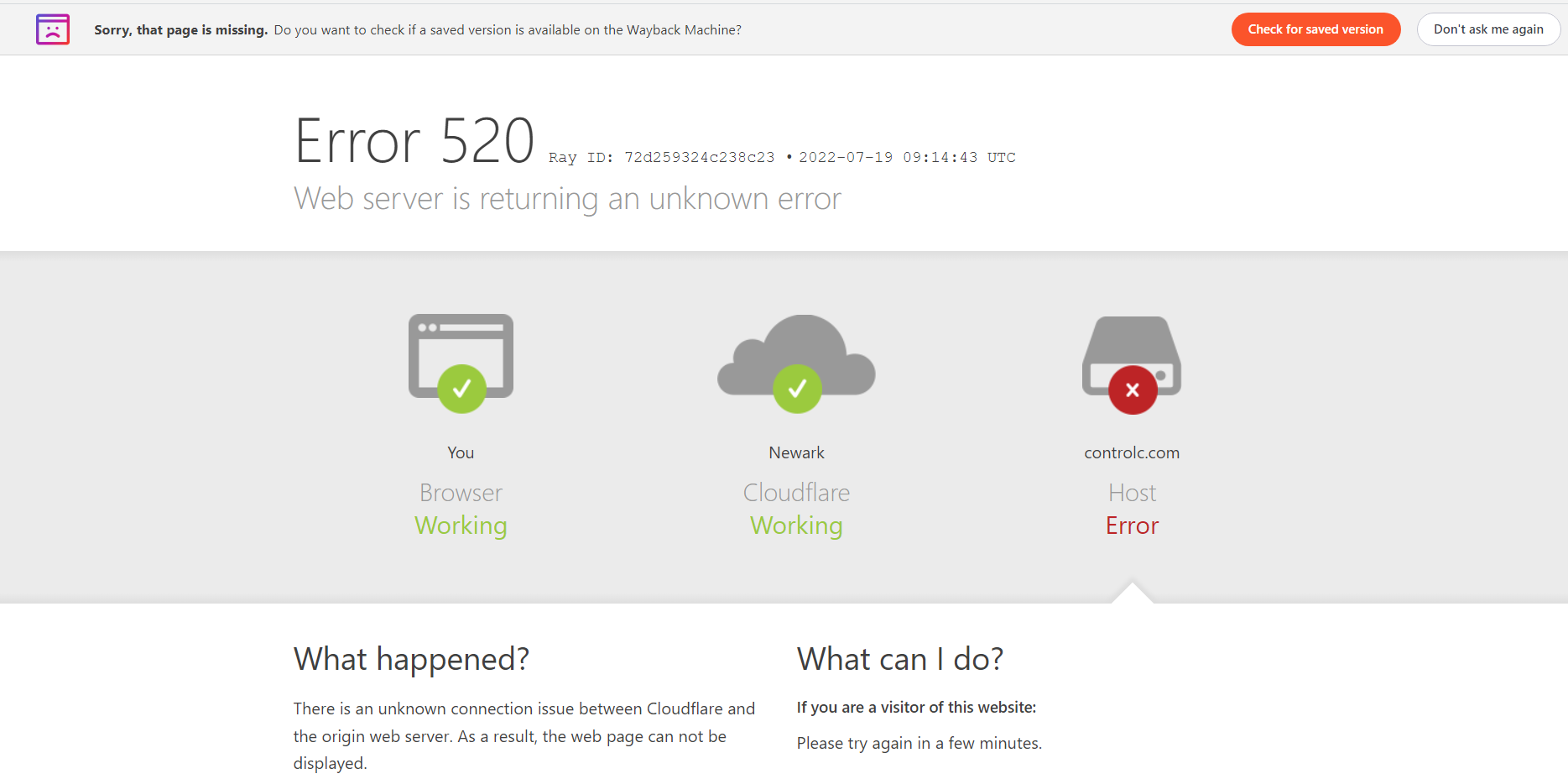This screenshot has height=779, width=1568.
Task: Click the Ray ID 72d259324c238c23 text
Action: click(662, 157)
